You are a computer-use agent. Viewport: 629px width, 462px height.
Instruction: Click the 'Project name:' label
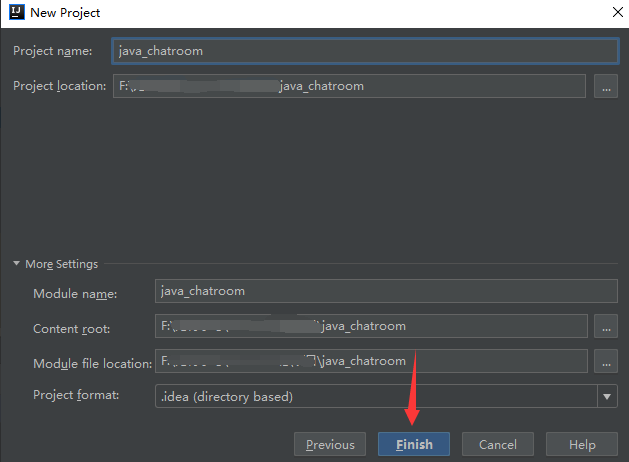coord(53,51)
